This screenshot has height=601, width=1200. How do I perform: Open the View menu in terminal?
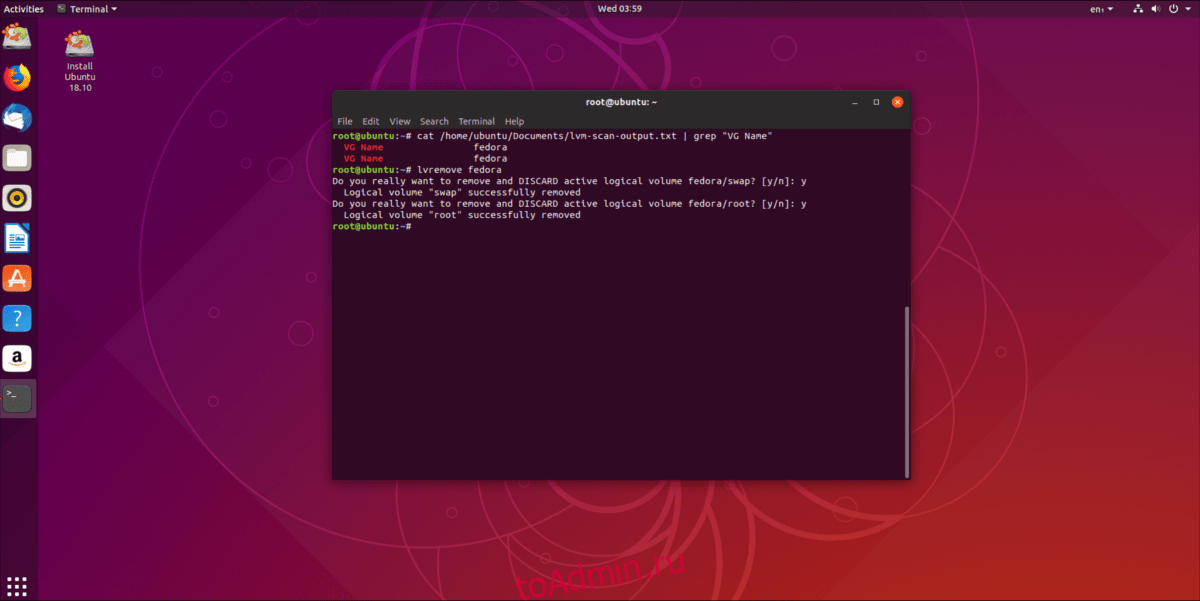[x=400, y=121]
